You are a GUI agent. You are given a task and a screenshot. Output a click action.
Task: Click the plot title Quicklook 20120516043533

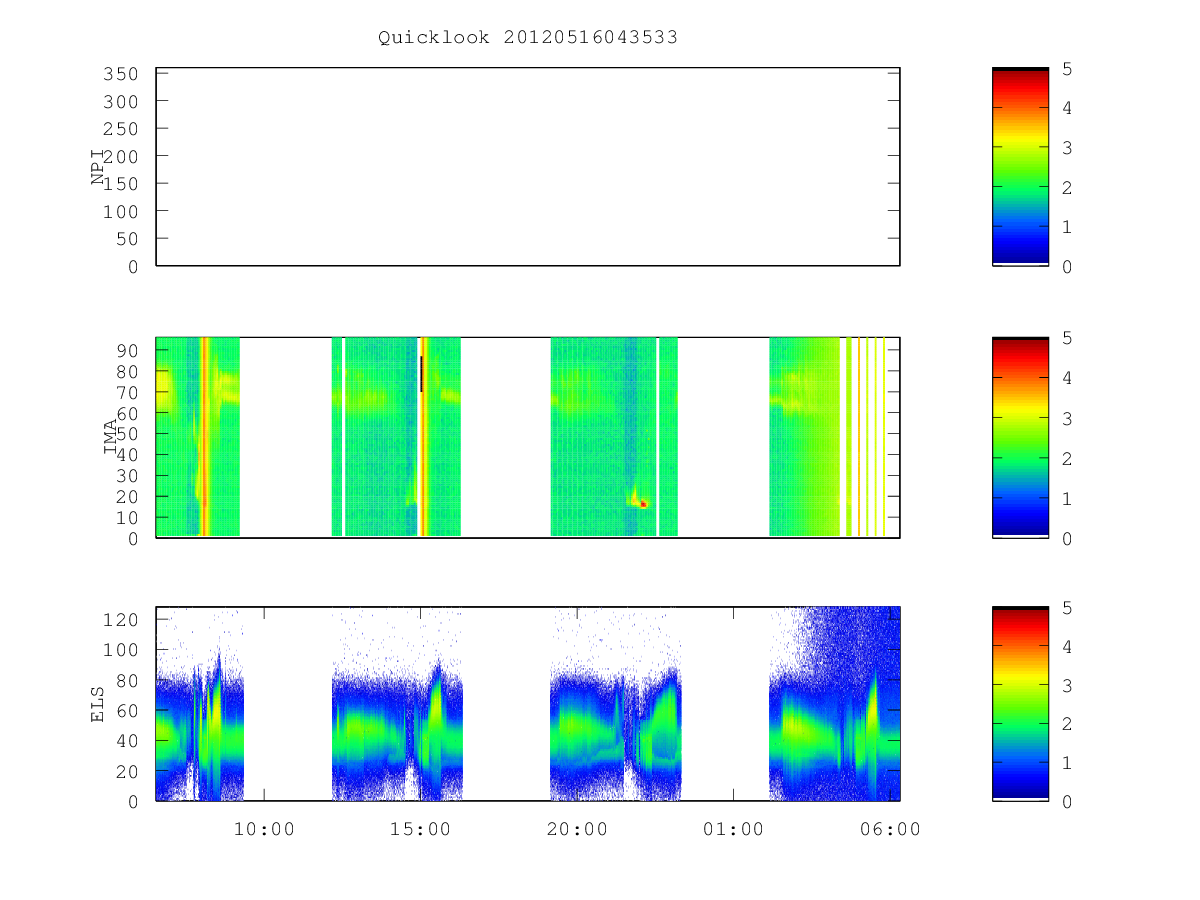point(528,38)
